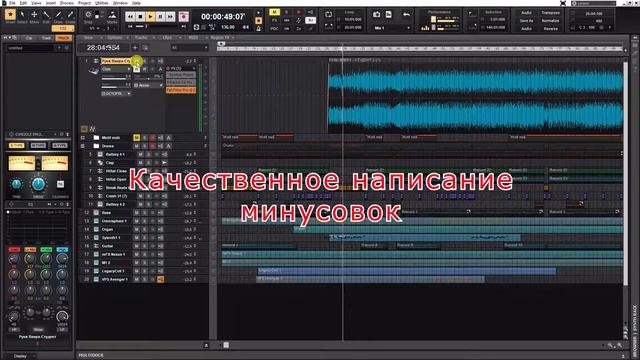Screen dimensions: 640x360
Task: Collapse the Drums folder
Action: pyautogui.click(x=83, y=146)
